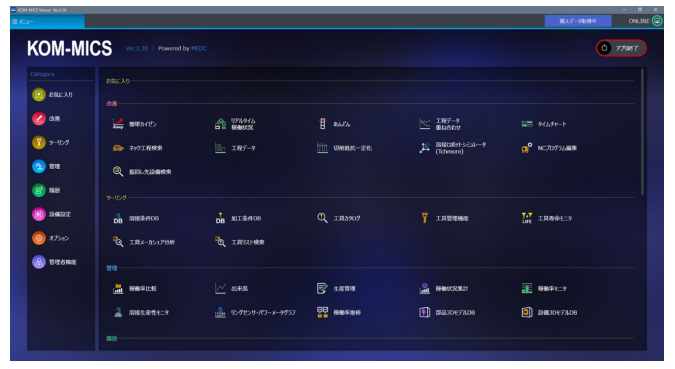The image size is (675, 369).
Task: Click the MEDC link in header
Action: [x=199, y=49]
